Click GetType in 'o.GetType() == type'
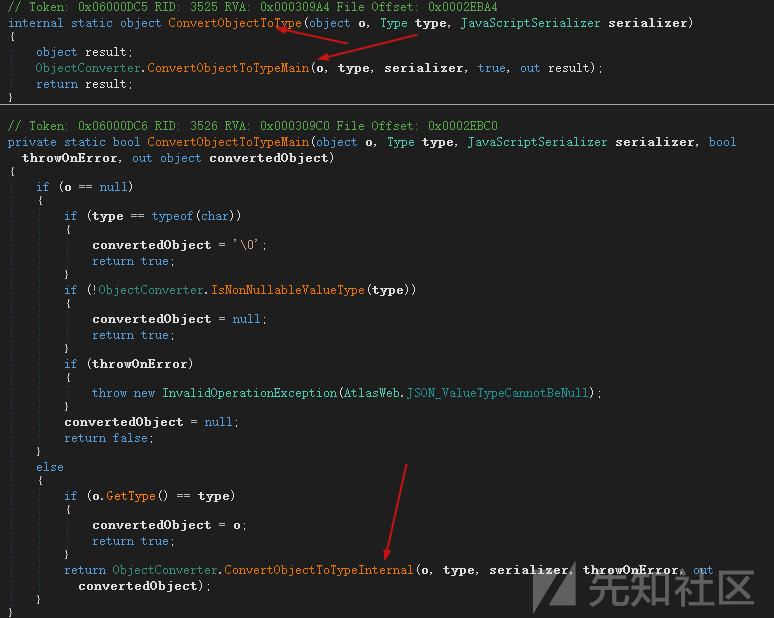The image size is (774, 618). pyautogui.click(x=131, y=496)
